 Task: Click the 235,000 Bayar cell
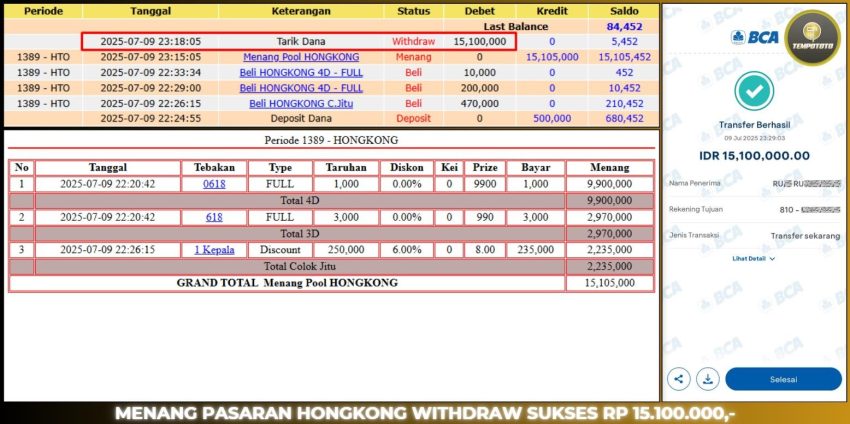[536, 249]
